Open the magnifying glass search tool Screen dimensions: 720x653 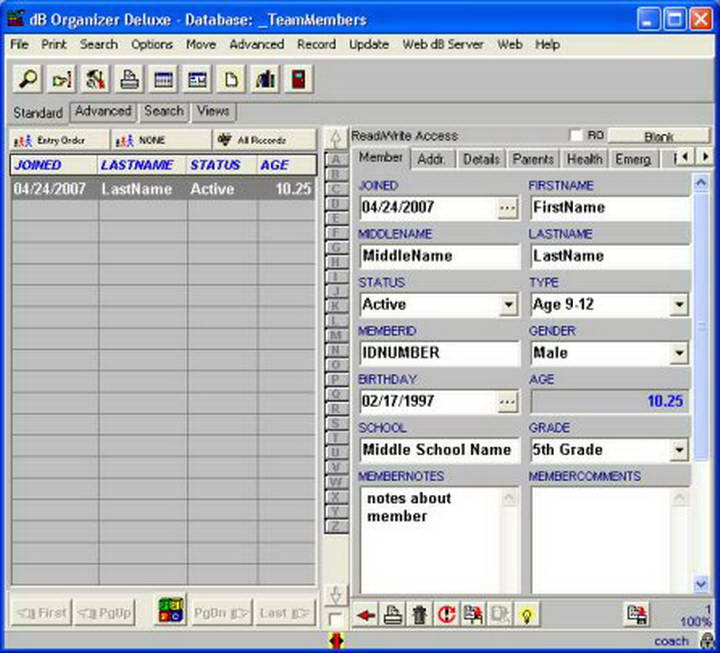(28, 79)
